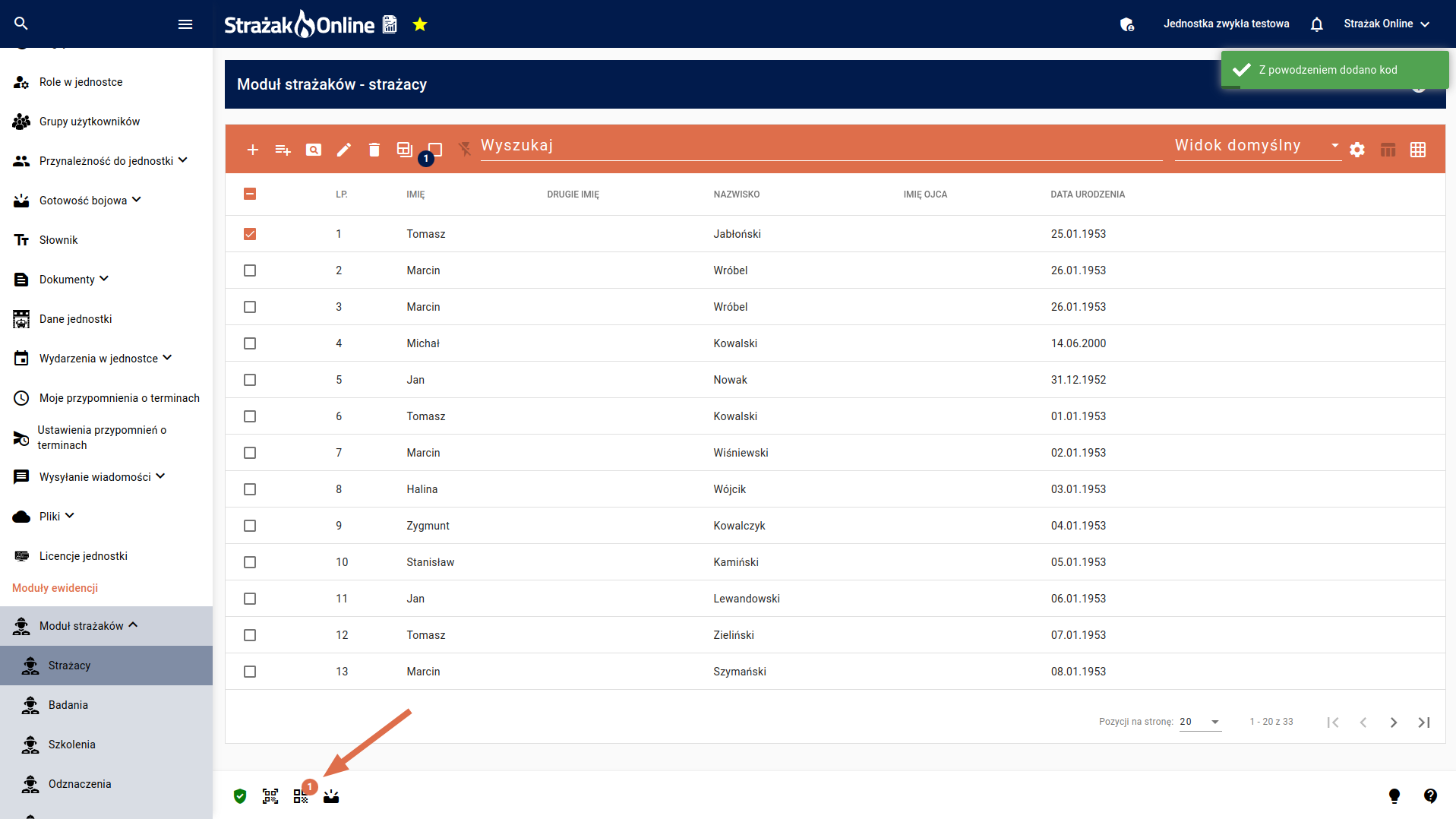The image size is (1456, 819).
Task: Sort by the IMIĘ column header
Action: [415, 194]
